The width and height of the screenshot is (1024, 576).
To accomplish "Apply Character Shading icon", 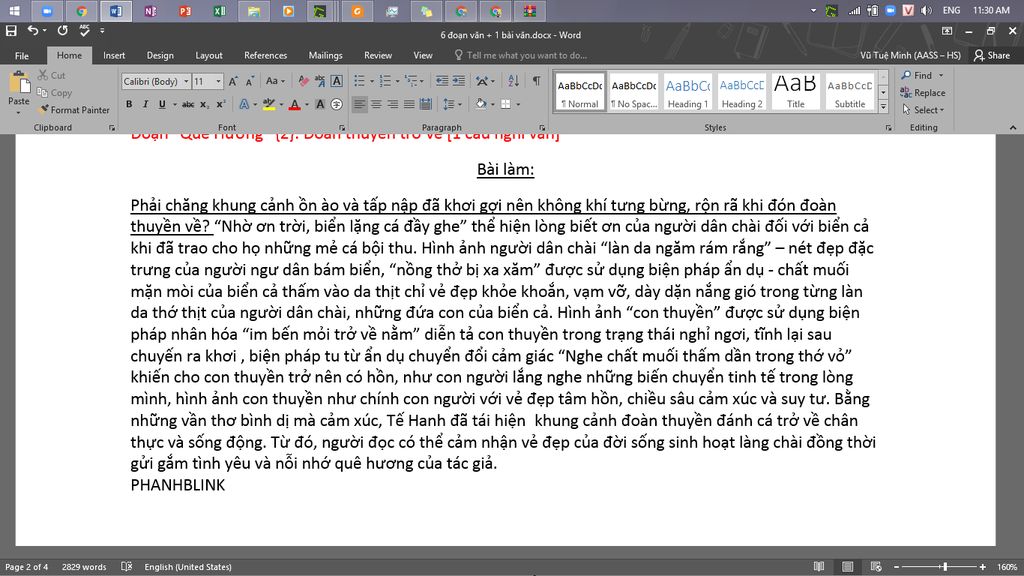I will (x=320, y=104).
